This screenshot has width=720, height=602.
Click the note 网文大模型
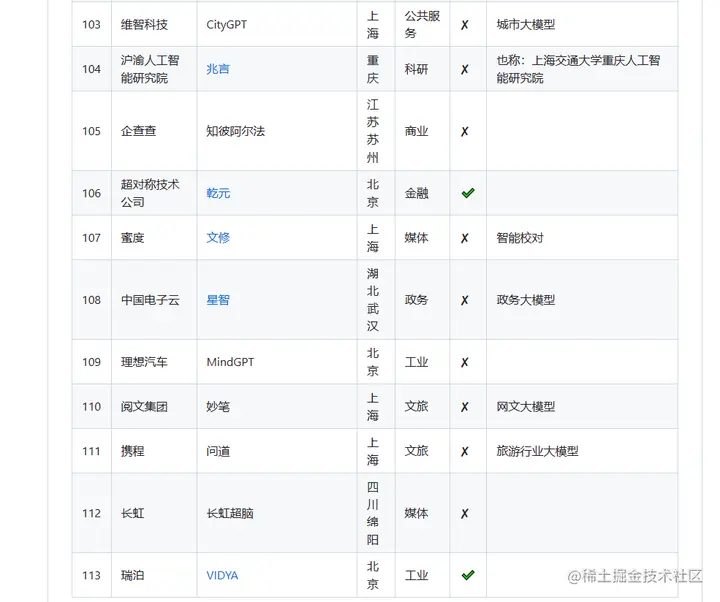pos(526,406)
